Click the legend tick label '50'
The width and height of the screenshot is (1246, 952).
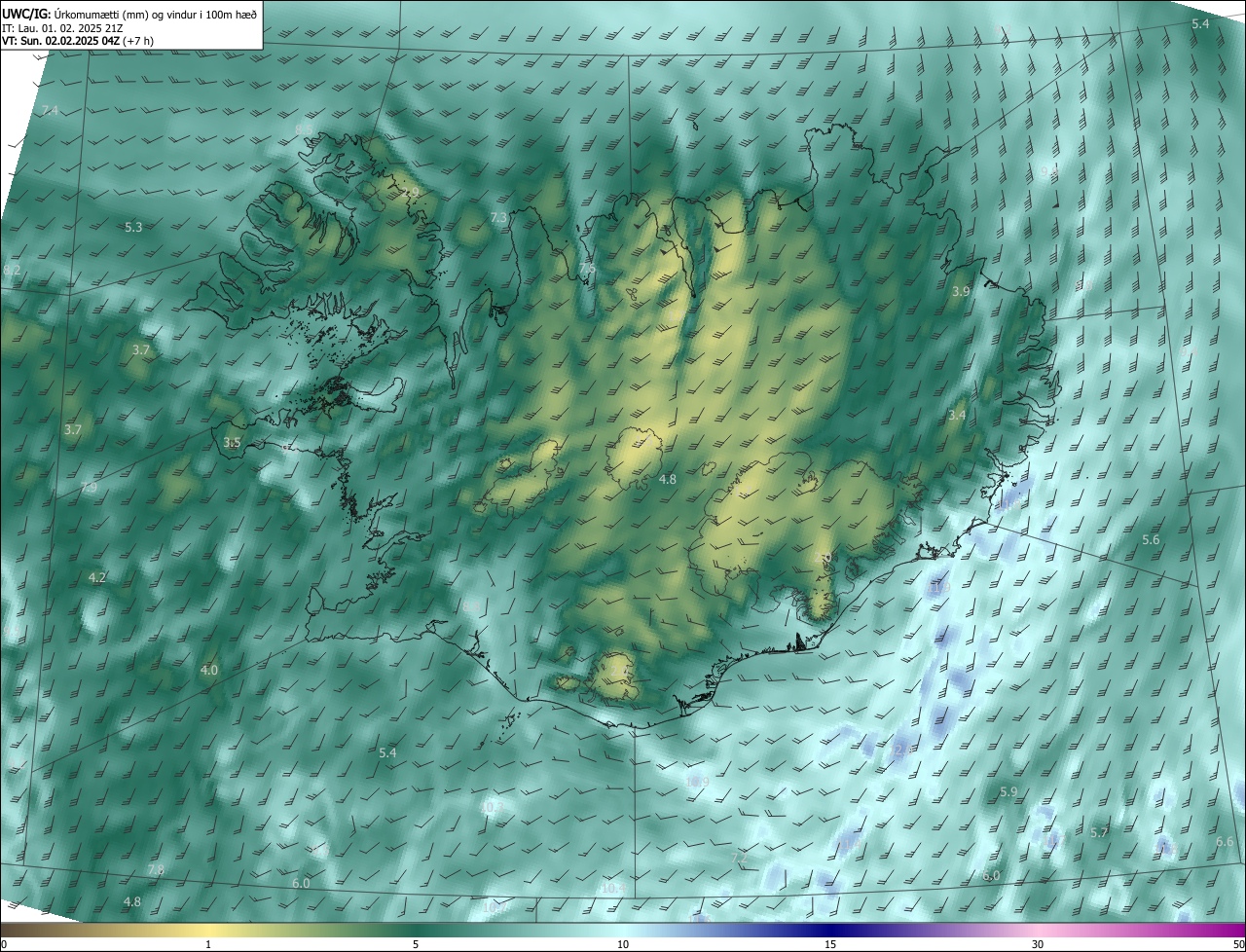click(1238, 945)
